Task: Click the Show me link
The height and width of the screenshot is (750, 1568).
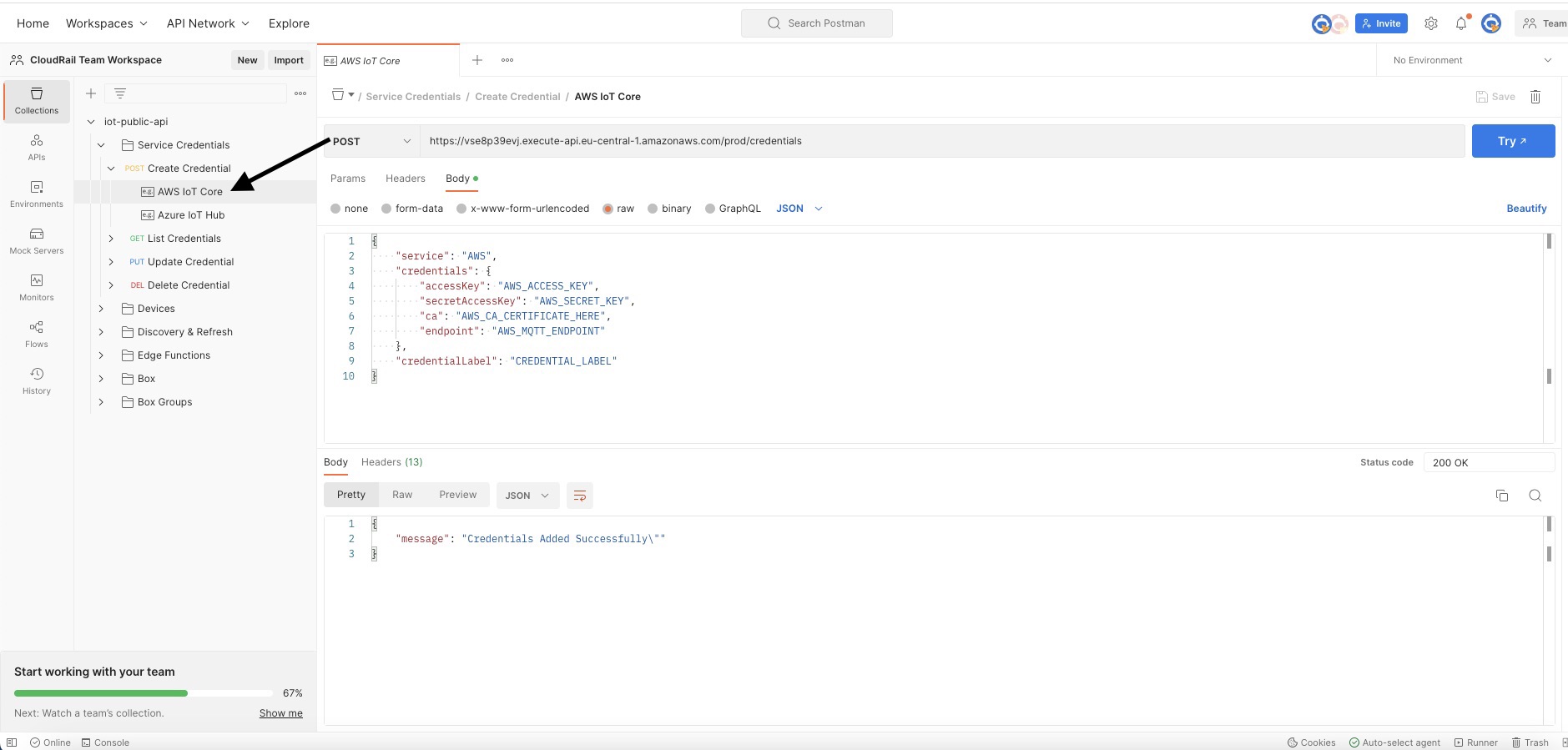Action: (281, 713)
